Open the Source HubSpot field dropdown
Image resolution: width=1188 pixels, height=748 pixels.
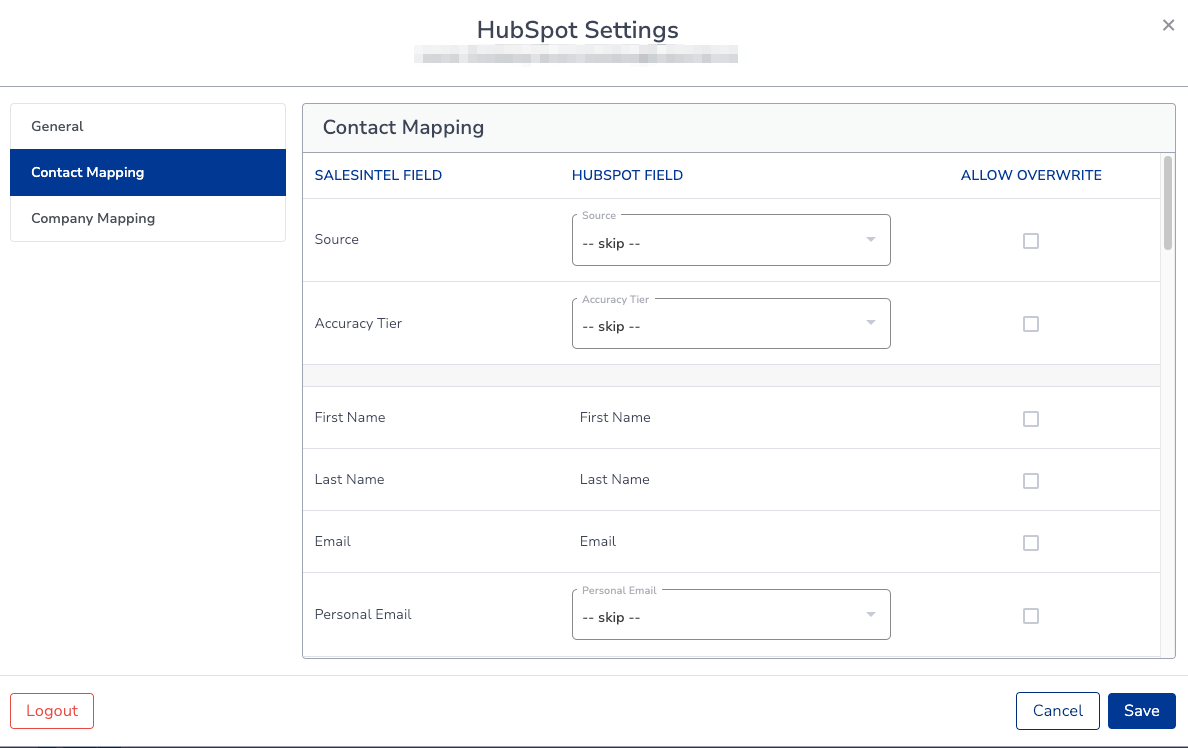[x=731, y=240]
